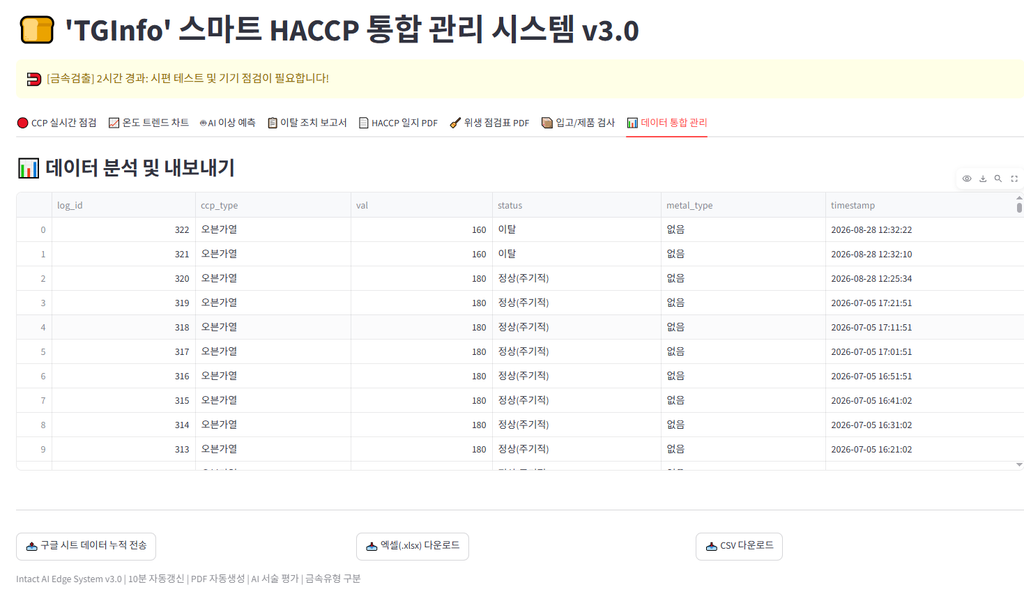Go to HACCP 일지 PDF tab

coord(398,123)
